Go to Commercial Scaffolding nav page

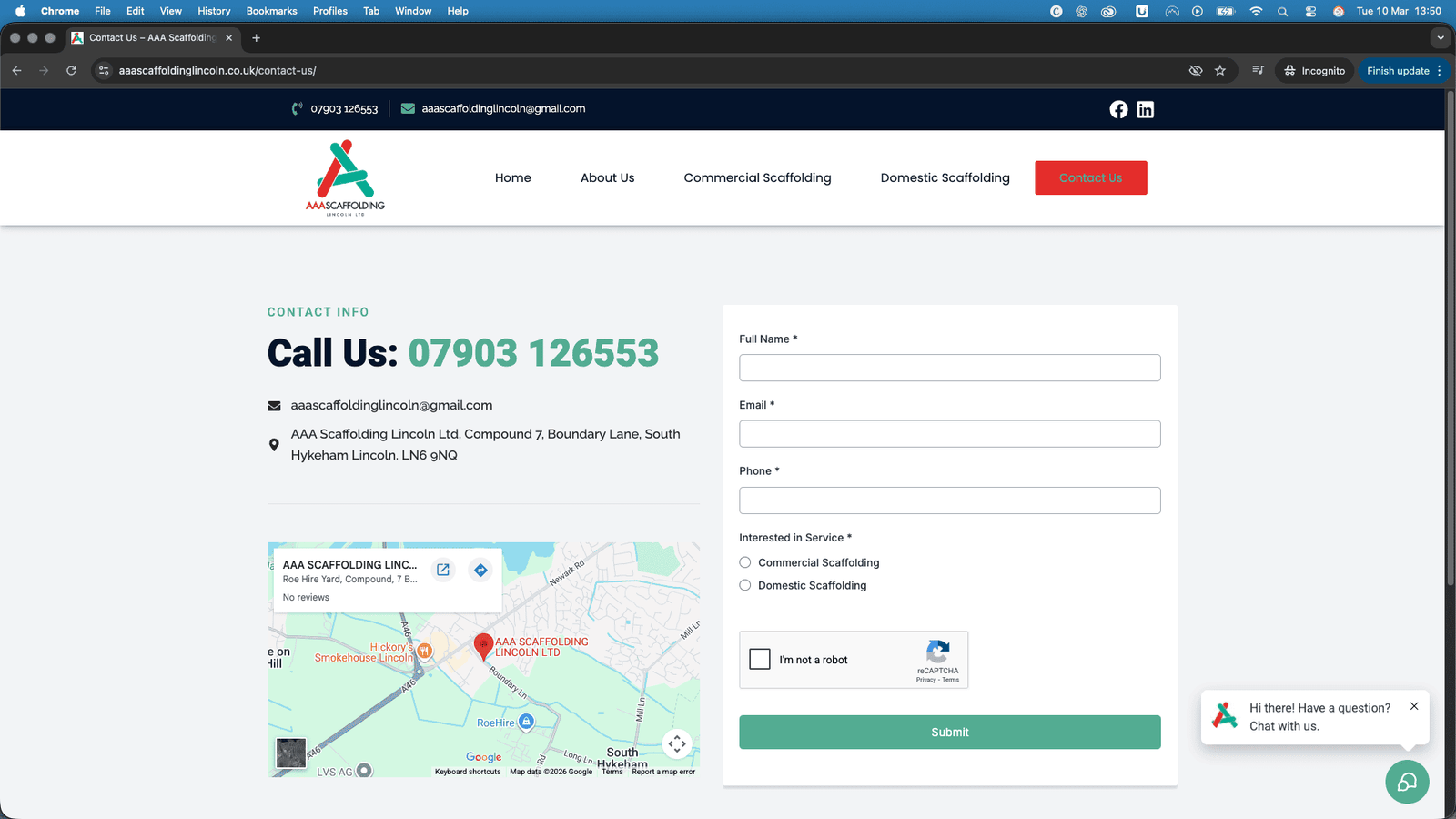[x=757, y=177]
